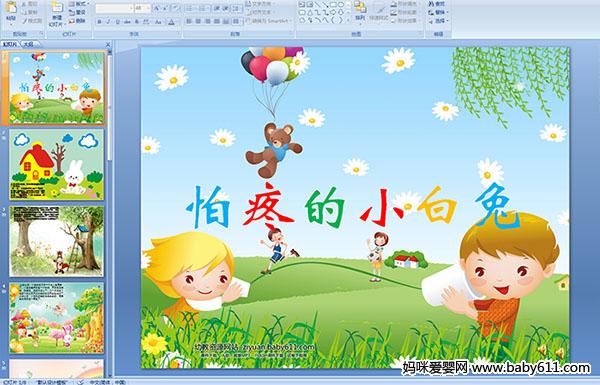Screen dimensions: 600x385
Task: Select the oval shape in shapes gallery
Action: [x=340, y=5]
